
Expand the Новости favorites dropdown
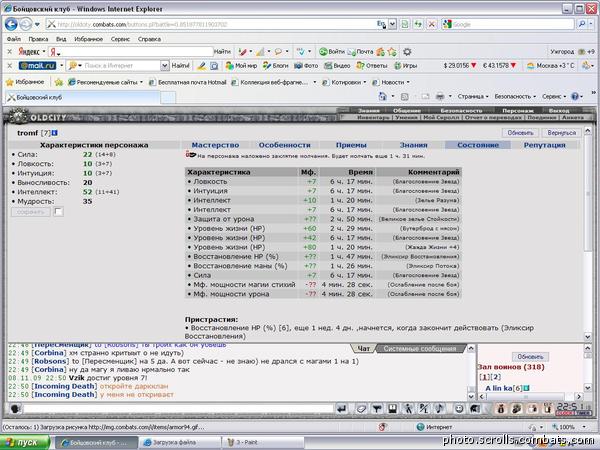[x=408, y=82]
